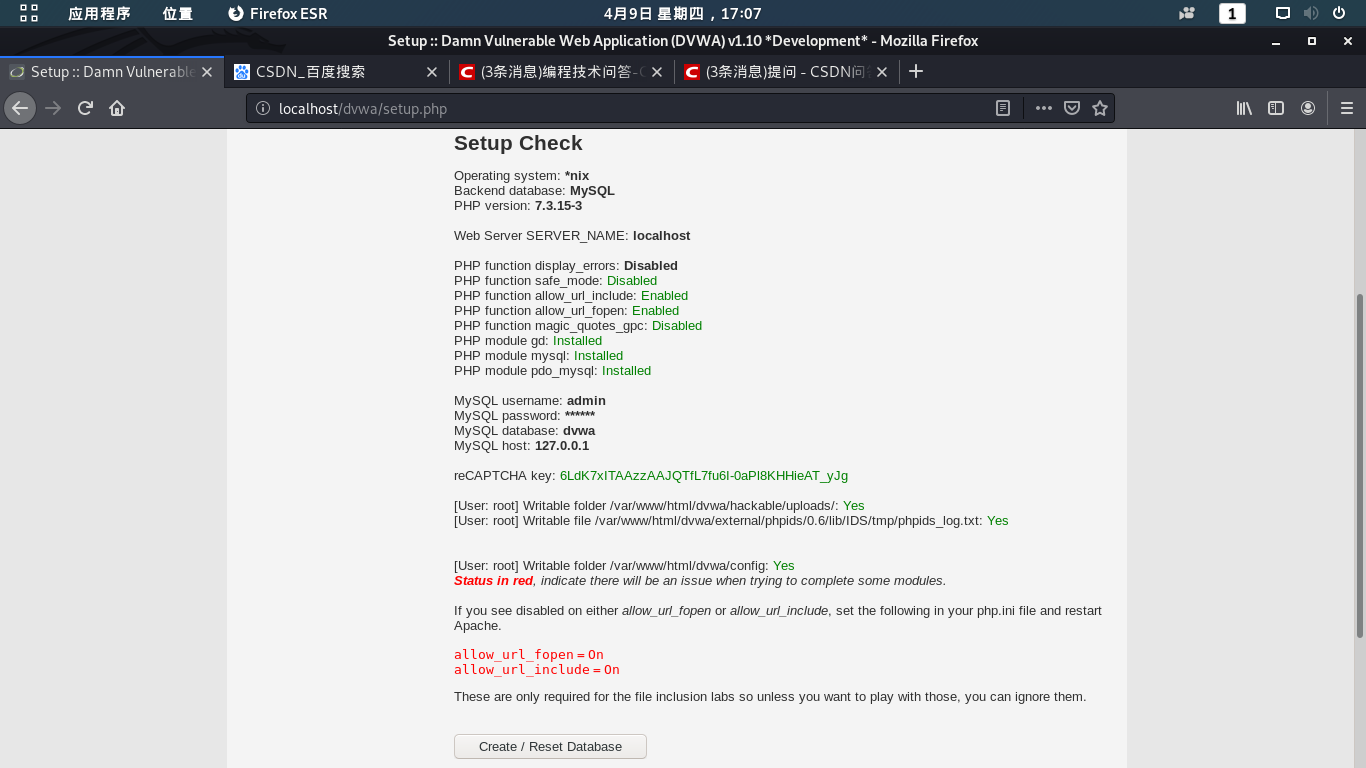Click Create / Reset Database button

pyautogui.click(x=550, y=746)
